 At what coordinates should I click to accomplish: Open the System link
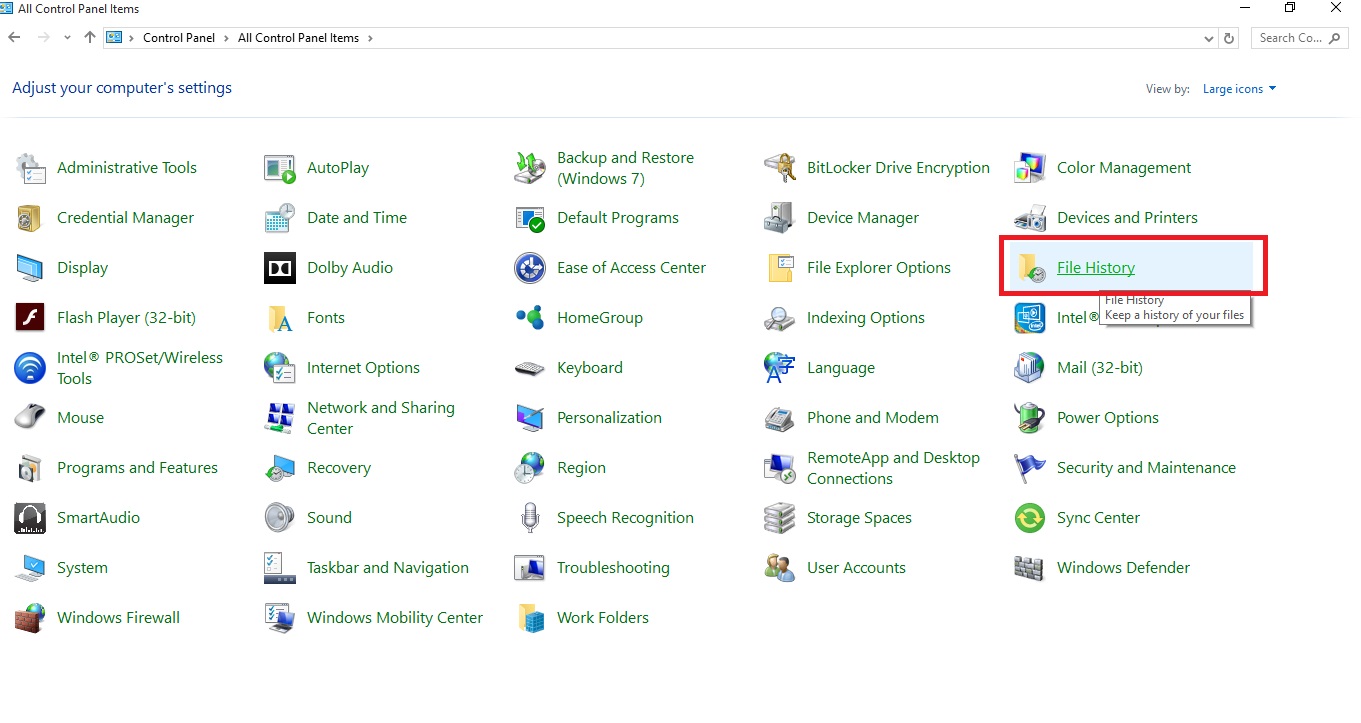pos(82,568)
